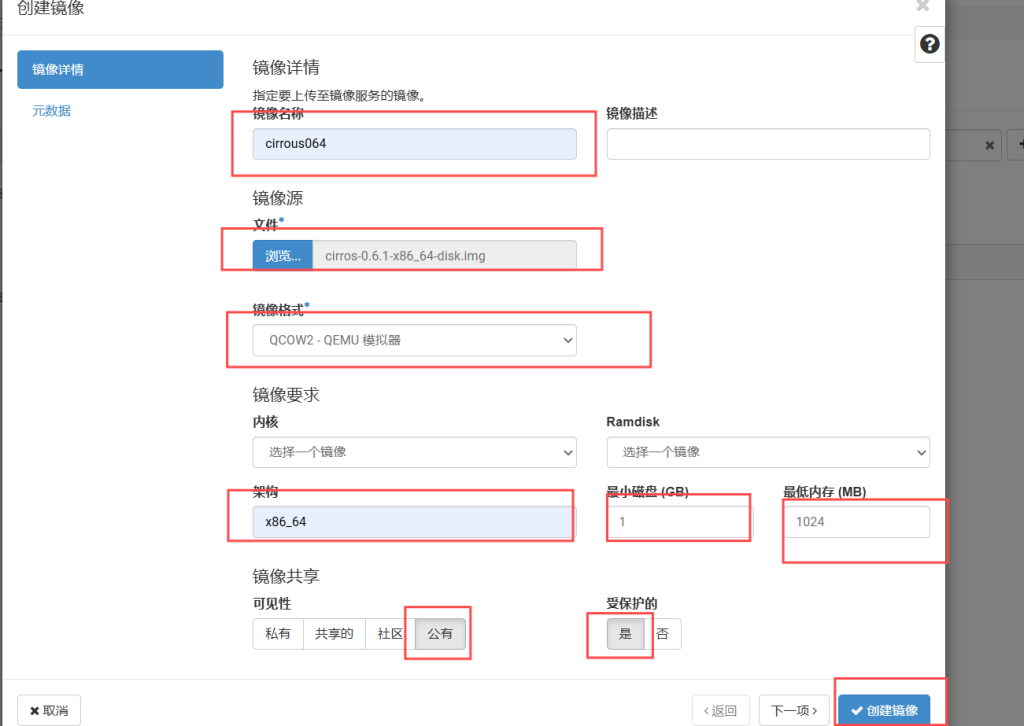
Task: Click the help question mark icon
Action: [929, 44]
